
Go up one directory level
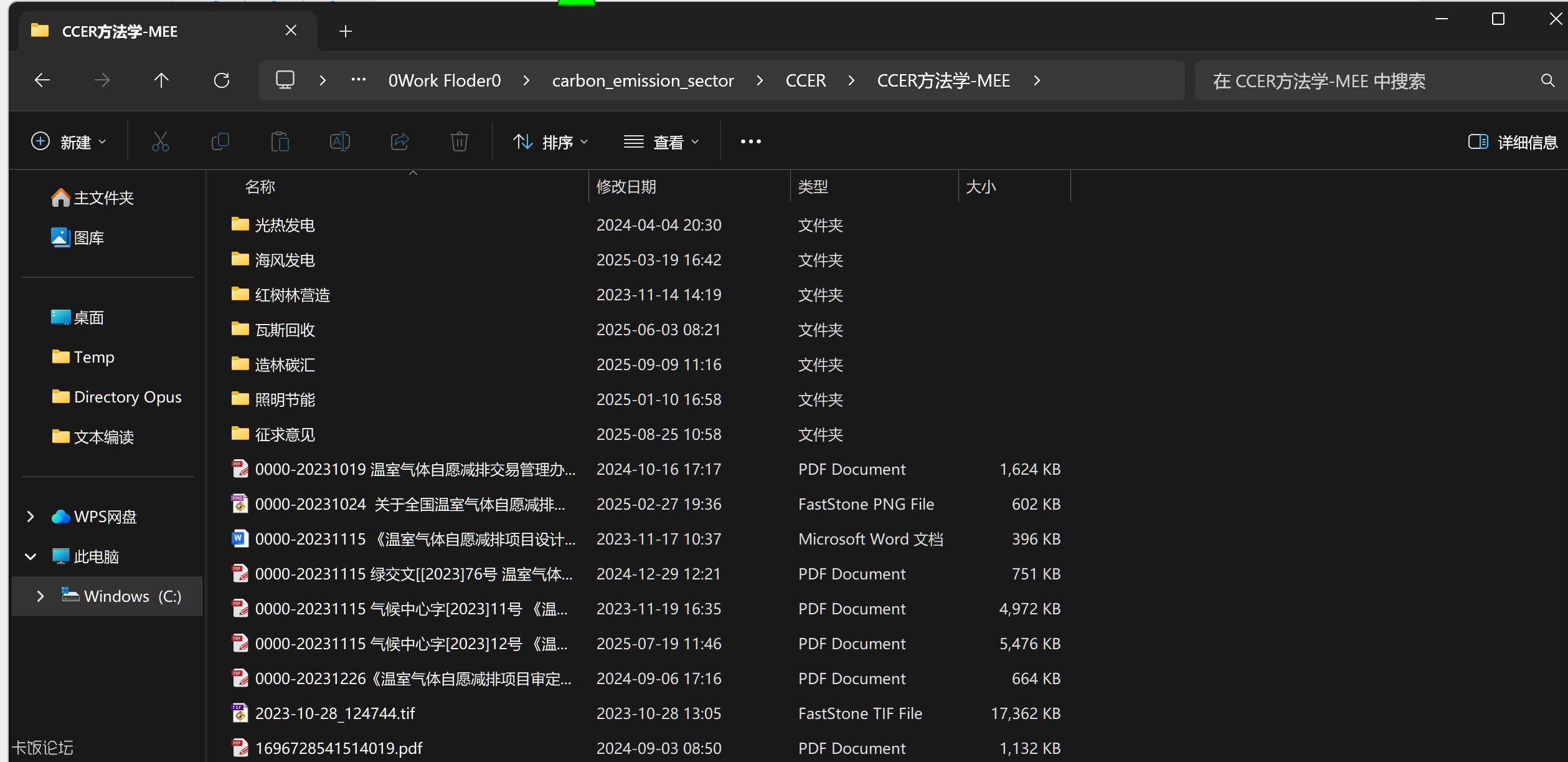(161, 80)
